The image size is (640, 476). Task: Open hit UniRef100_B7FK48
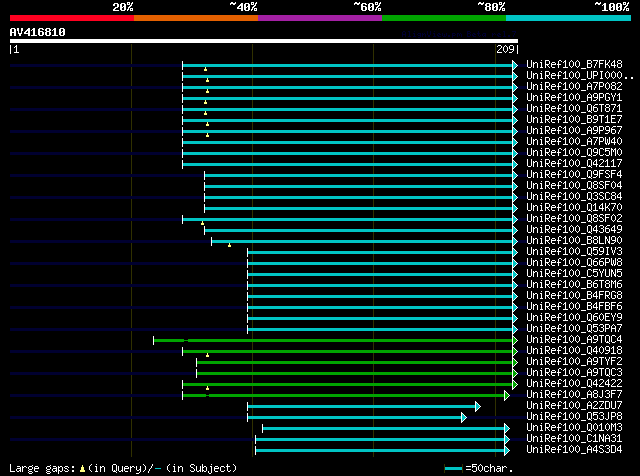pos(574,65)
